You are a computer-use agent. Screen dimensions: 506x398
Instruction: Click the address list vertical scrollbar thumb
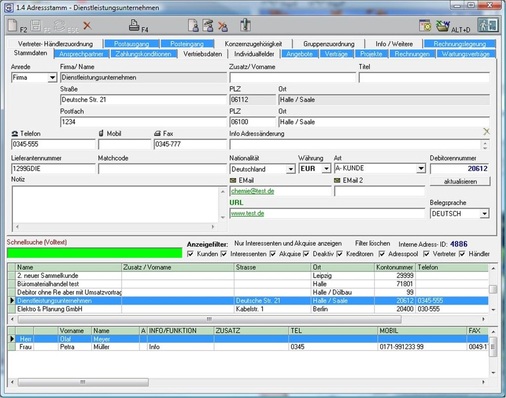click(493, 289)
